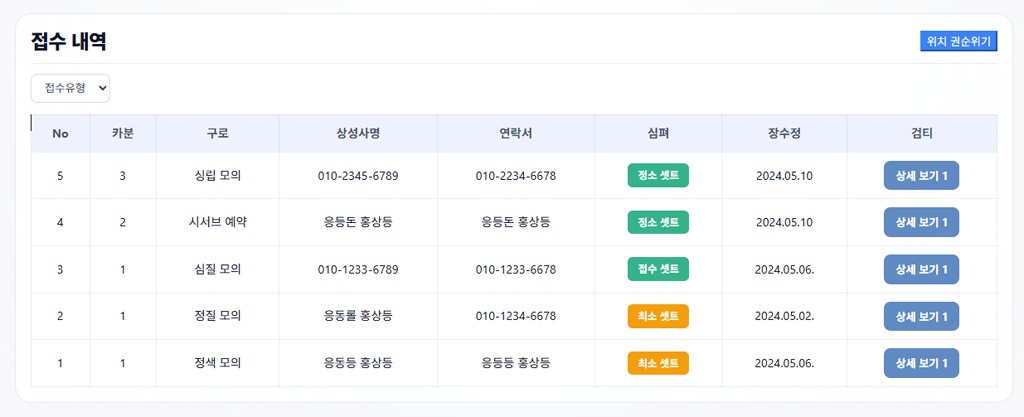Click the 연락서 cell of the 정색 모의 row
1024x417 pixels.
click(516, 363)
